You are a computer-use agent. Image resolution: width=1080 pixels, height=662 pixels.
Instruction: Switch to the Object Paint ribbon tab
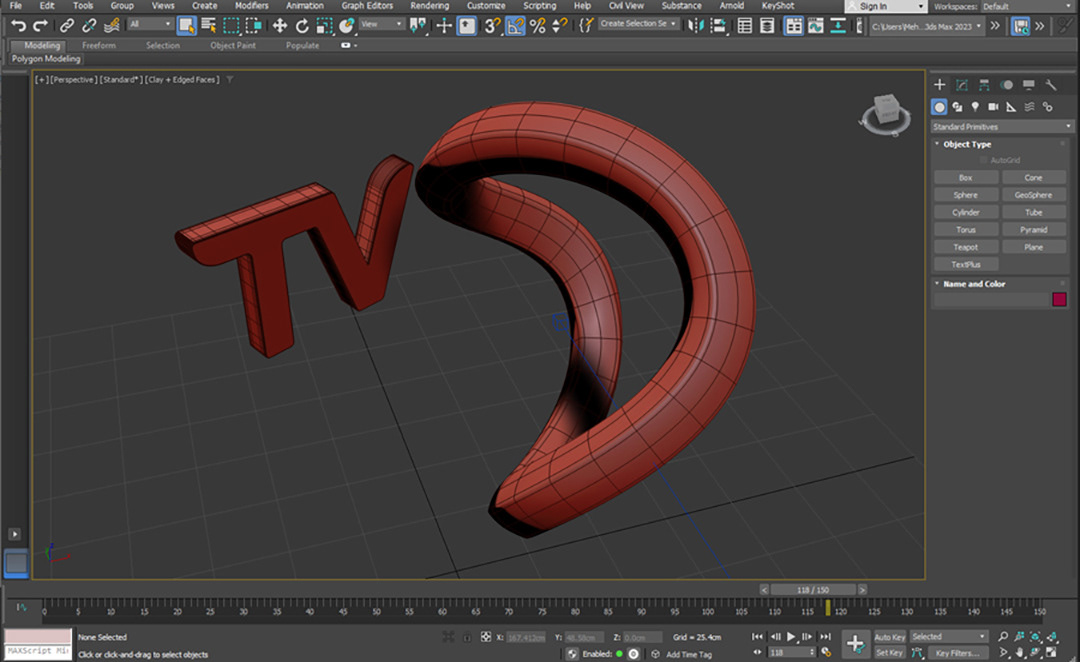(x=233, y=45)
